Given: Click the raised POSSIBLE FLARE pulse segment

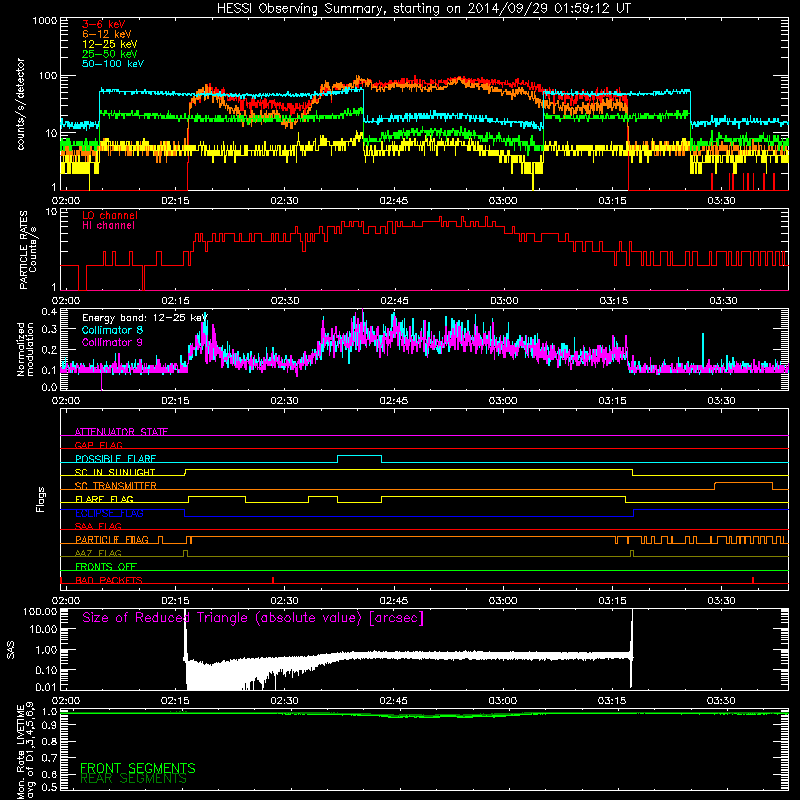Looking at the screenshot, I should 359,455.
